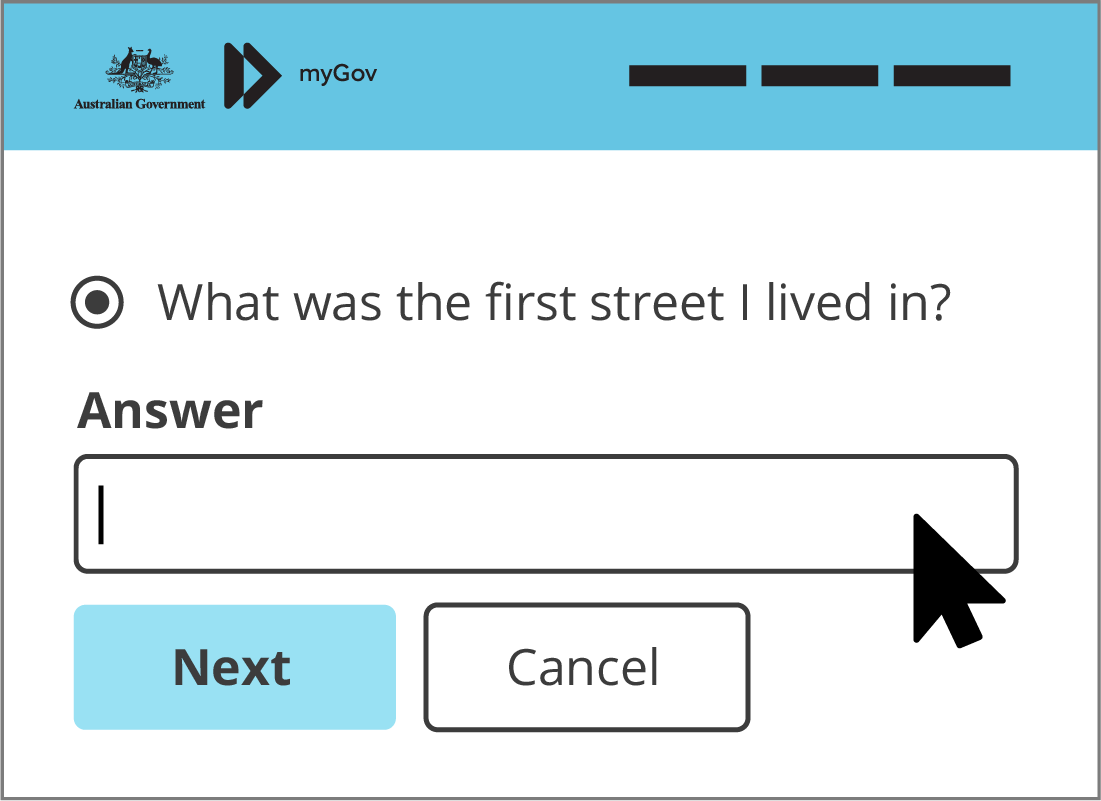Open the rightmost navigation bar in the header
The width and height of the screenshot is (1101, 801).
pos(952,73)
